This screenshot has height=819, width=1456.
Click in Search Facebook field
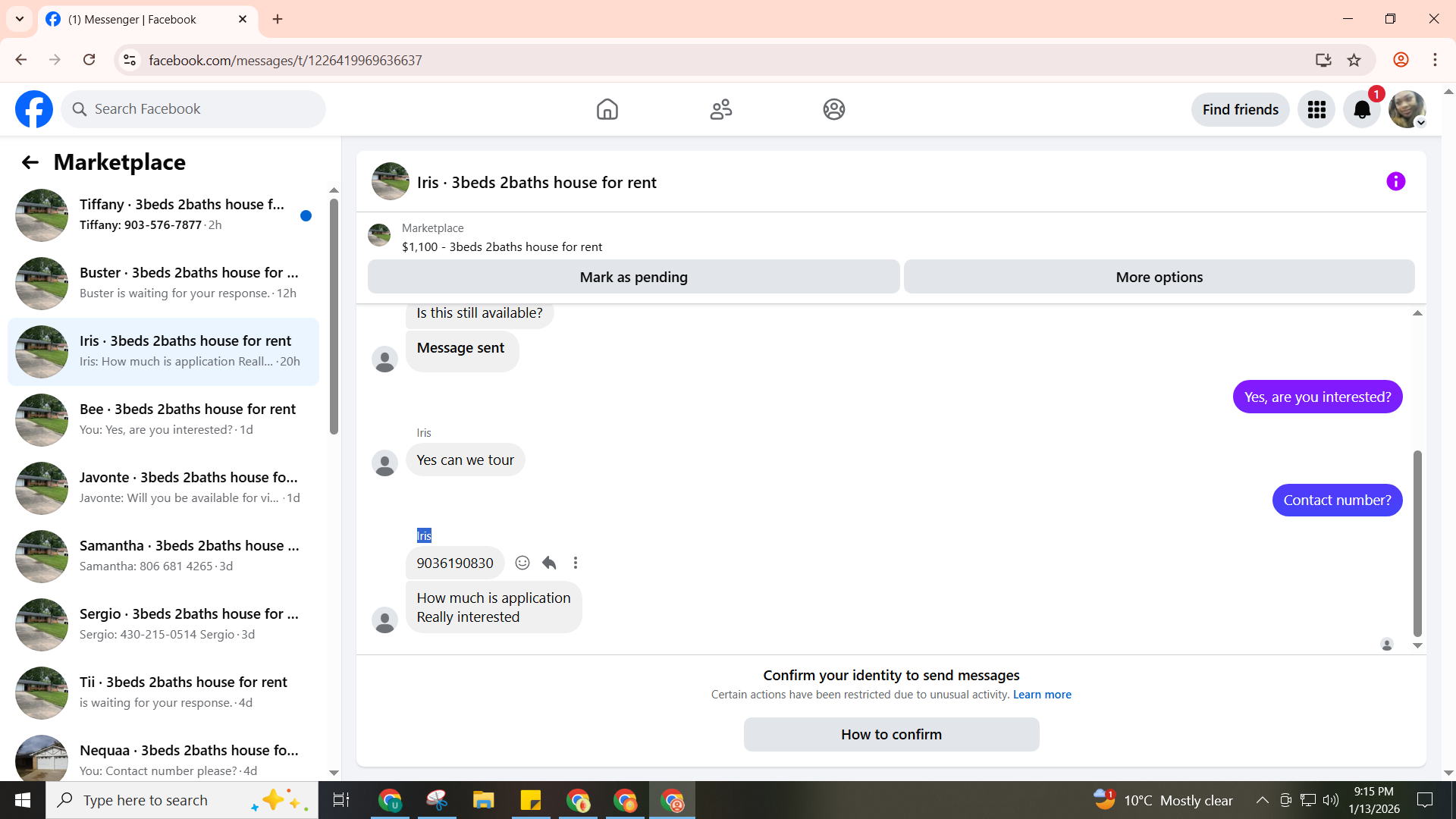(193, 109)
